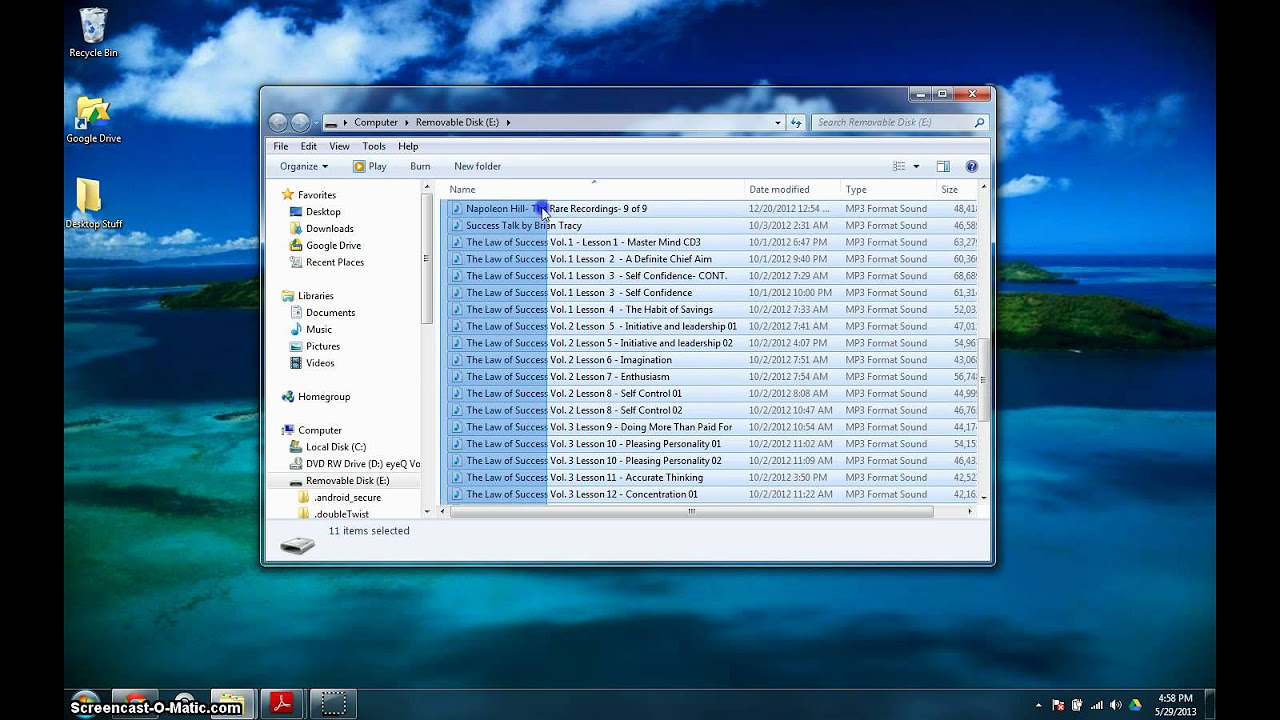1280x720 pixels.
Task: Click the file list horizontal scrollbar
Action: pos(692,511)
